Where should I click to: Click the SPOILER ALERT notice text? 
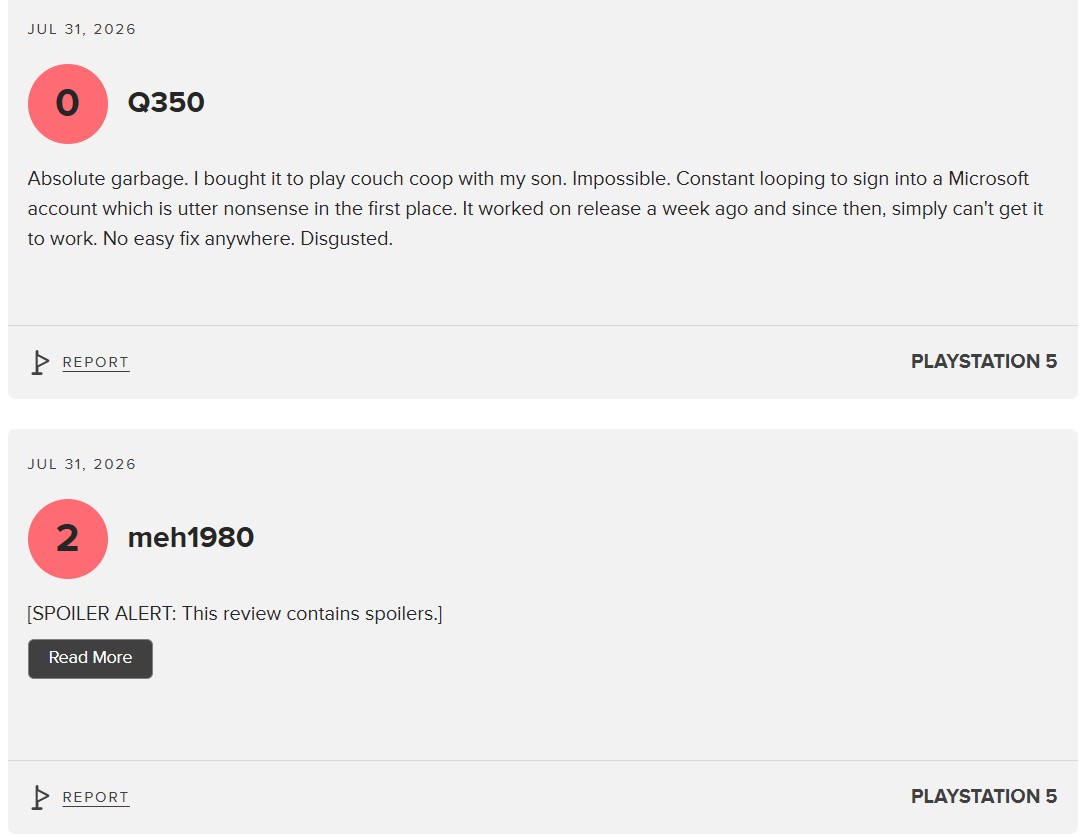click(235, 614)
